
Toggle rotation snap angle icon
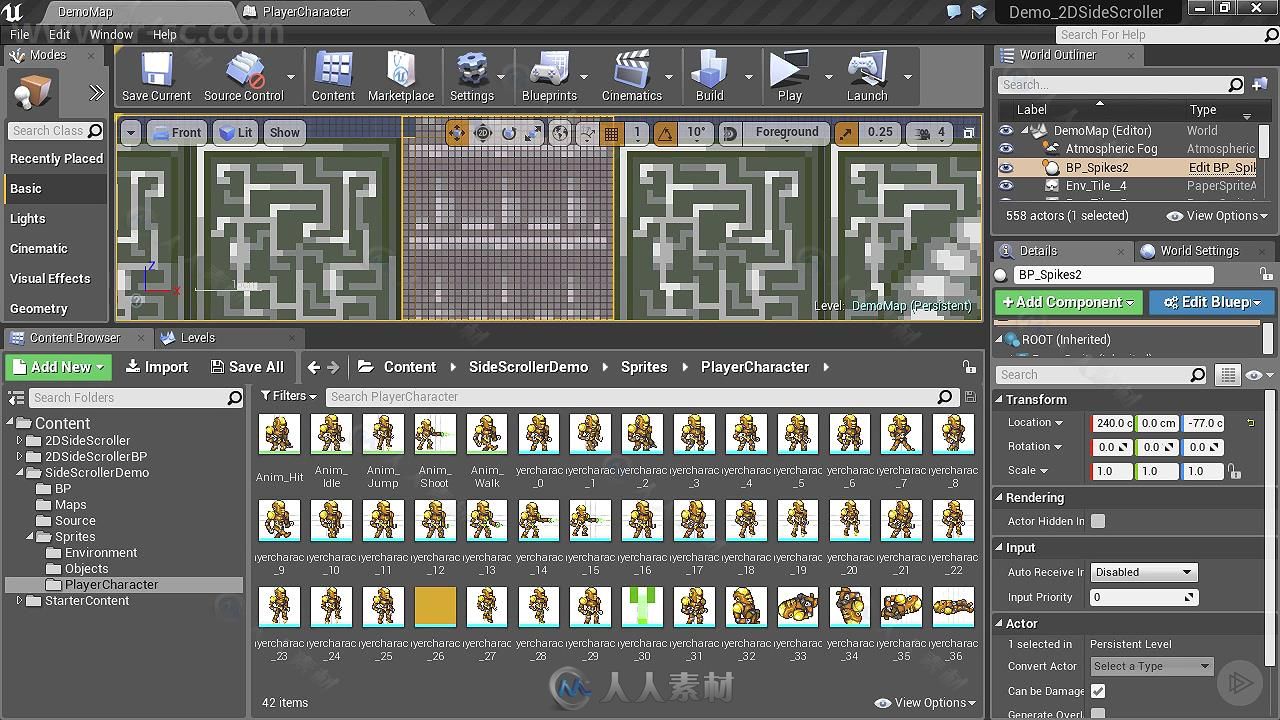pos(665,132)
